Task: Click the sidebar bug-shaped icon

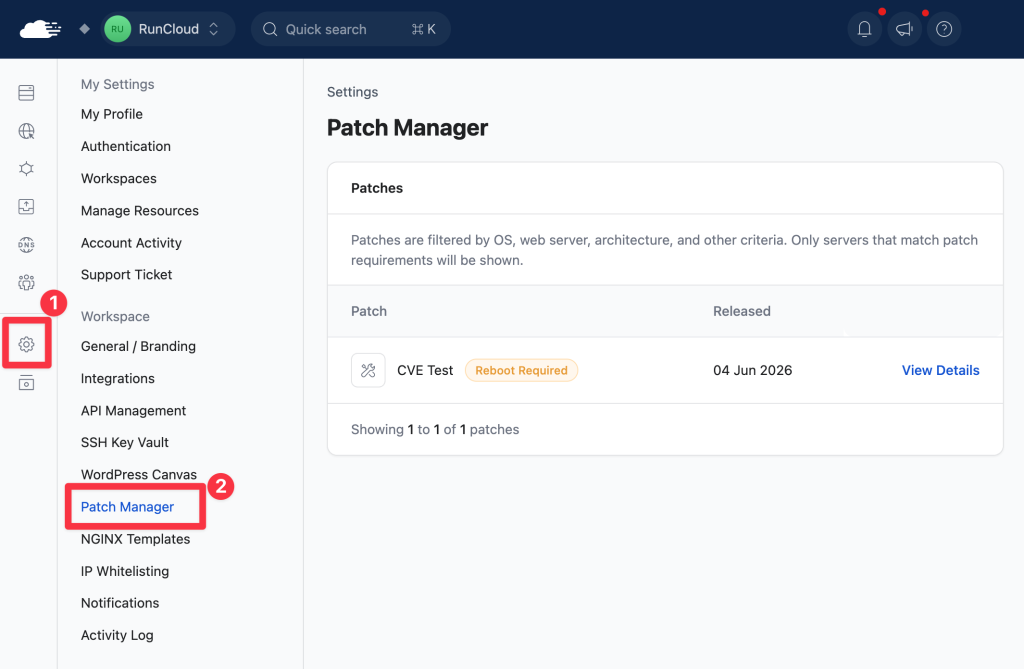Action: [x=26, y=169]
